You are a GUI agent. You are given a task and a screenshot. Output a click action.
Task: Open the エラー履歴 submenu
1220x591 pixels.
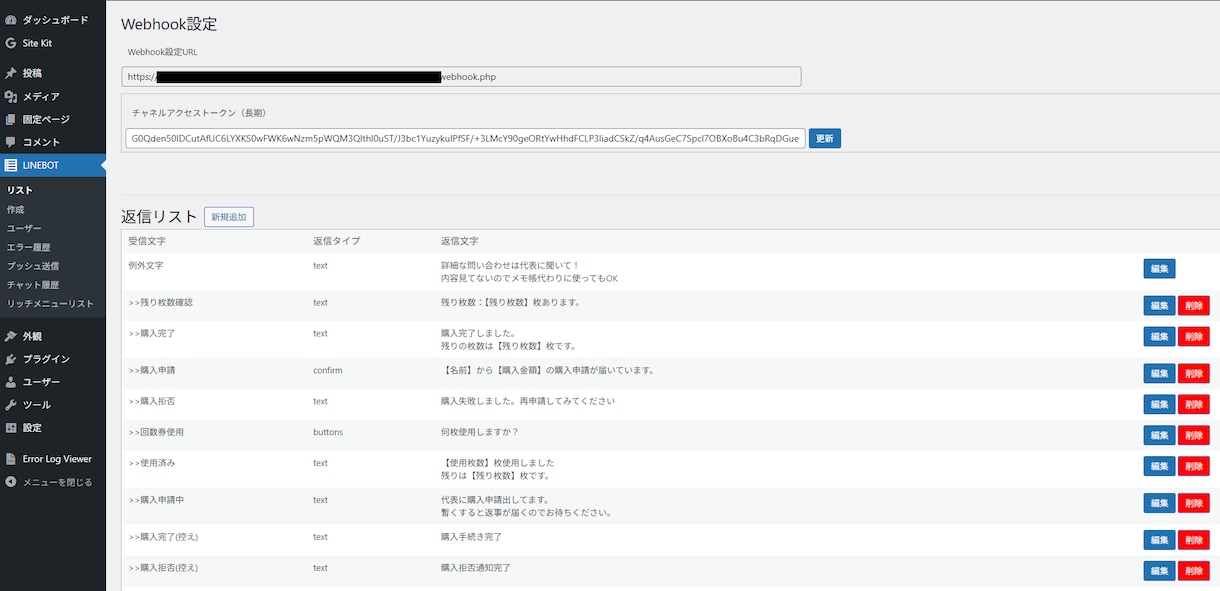[28, 247]
